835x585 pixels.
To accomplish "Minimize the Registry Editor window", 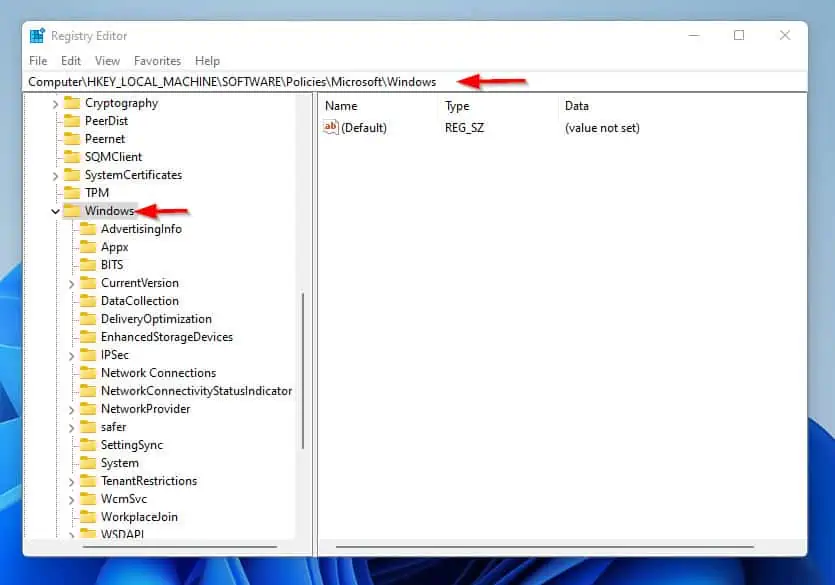I will (694, 36).
